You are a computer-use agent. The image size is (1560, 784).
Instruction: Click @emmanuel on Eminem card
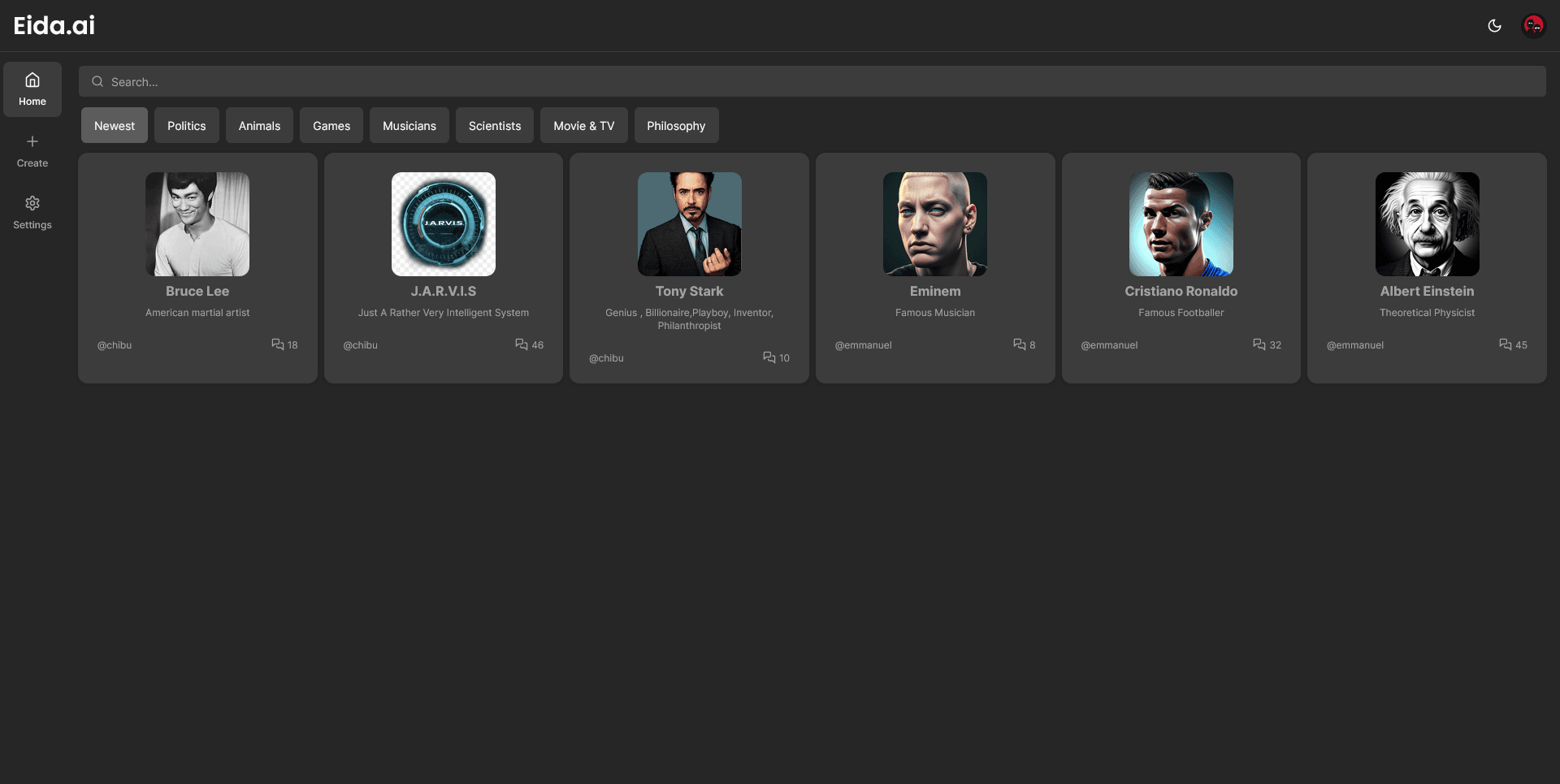pyautogui.click(x=864, y=345)
